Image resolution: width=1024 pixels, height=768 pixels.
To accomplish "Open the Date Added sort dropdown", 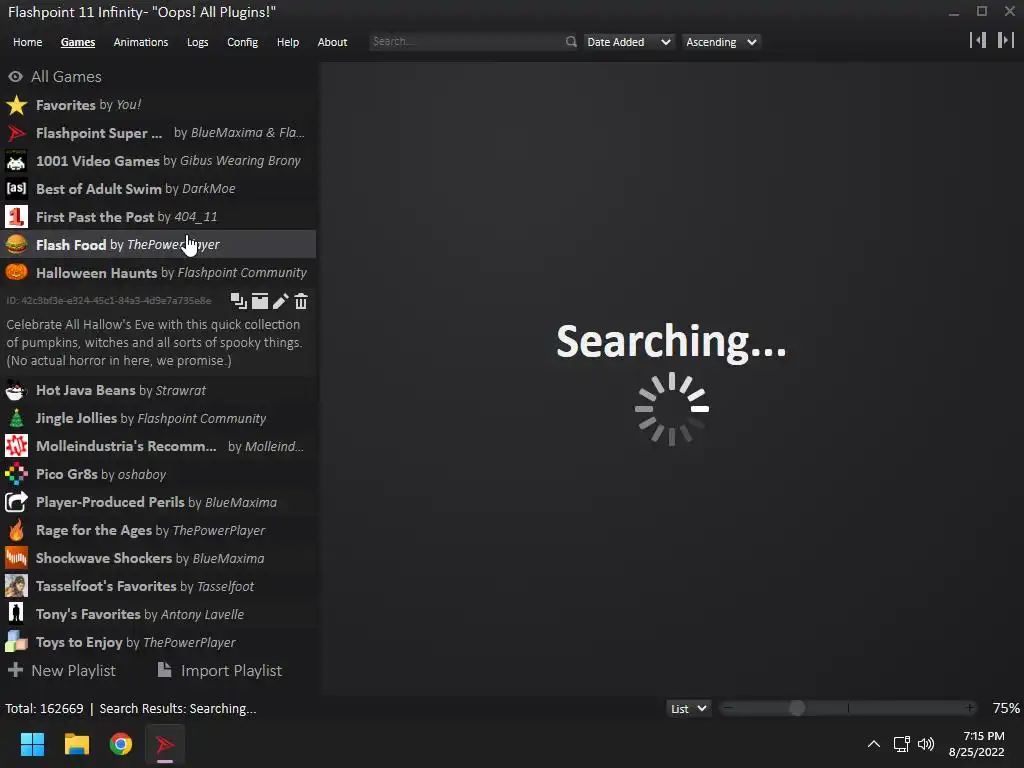I will click(x=628, y=42).
